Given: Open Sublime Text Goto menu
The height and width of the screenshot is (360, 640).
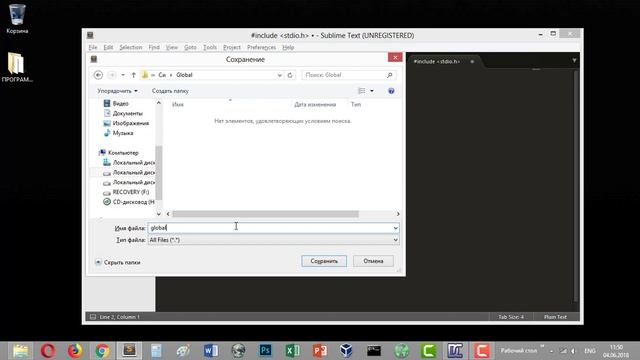Looking at the screenshot, I should point(190,47).
